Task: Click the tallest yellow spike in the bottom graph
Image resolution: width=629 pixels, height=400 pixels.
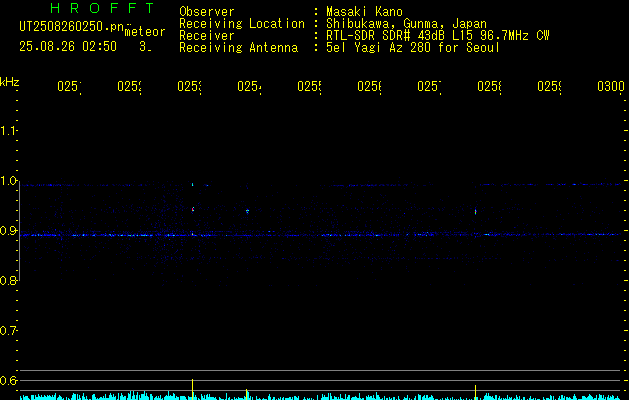Action: coord(193,389)
